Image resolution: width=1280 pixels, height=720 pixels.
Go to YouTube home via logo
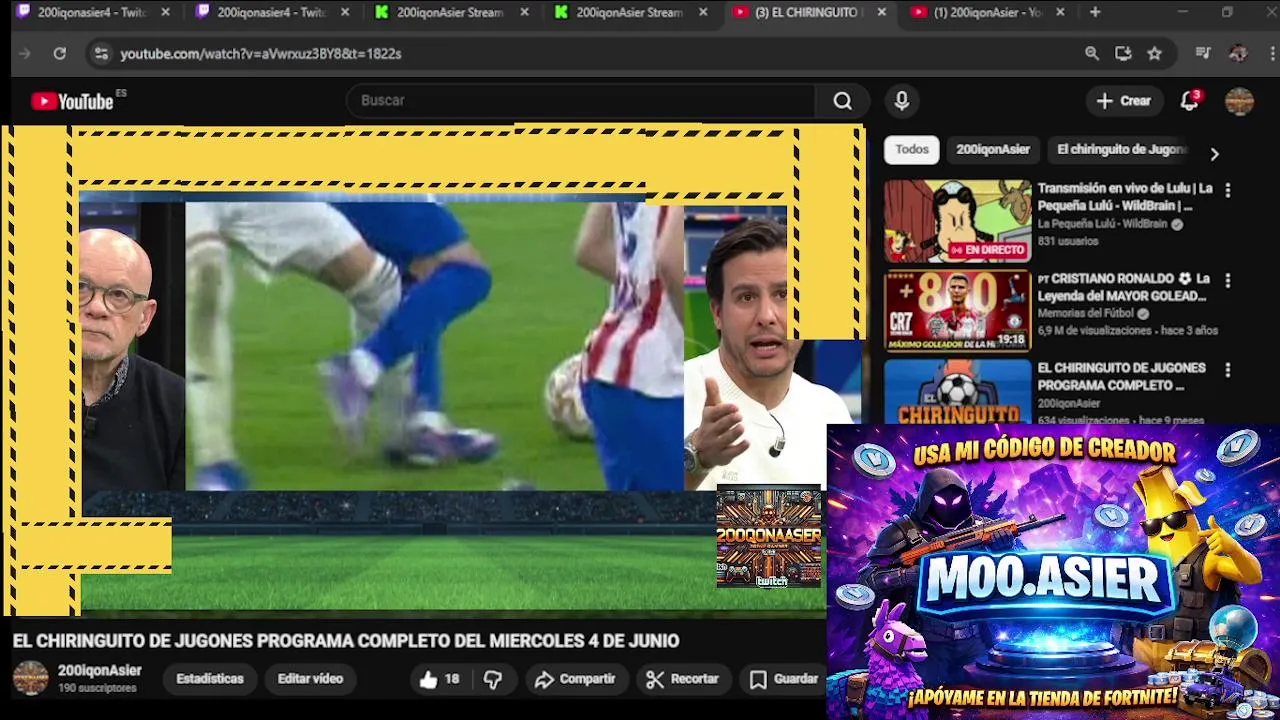tap(72, 101)
